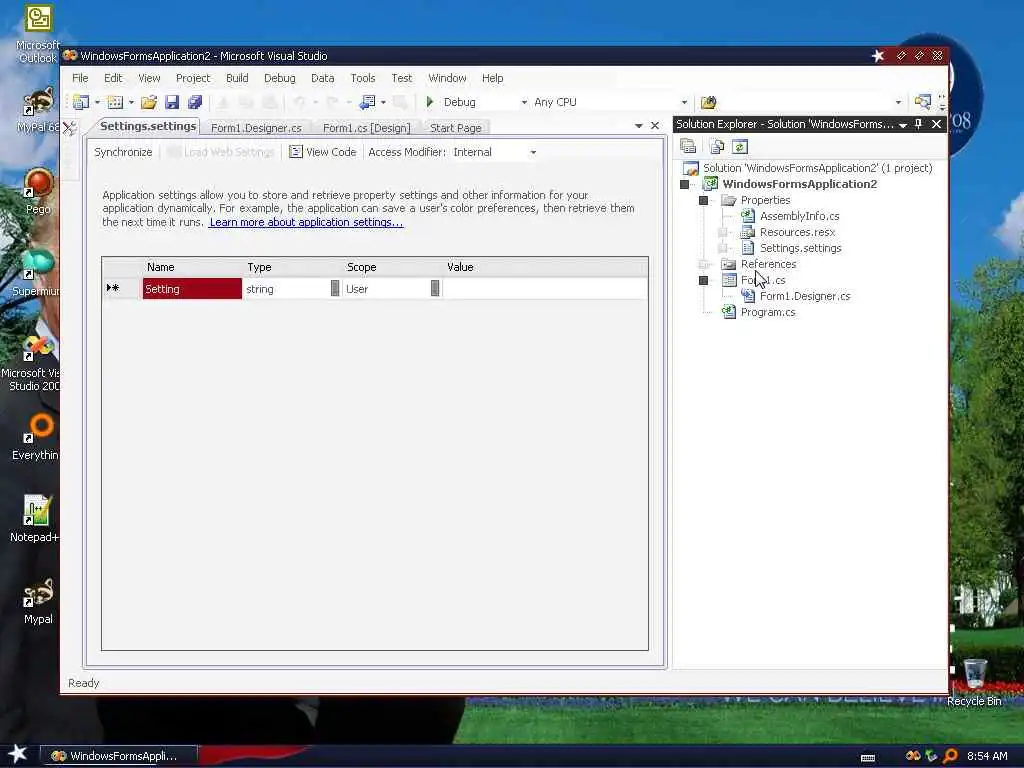
Task: Click the Solution Explorer toolbar icon at far right
Action: (x=922, y=102)
